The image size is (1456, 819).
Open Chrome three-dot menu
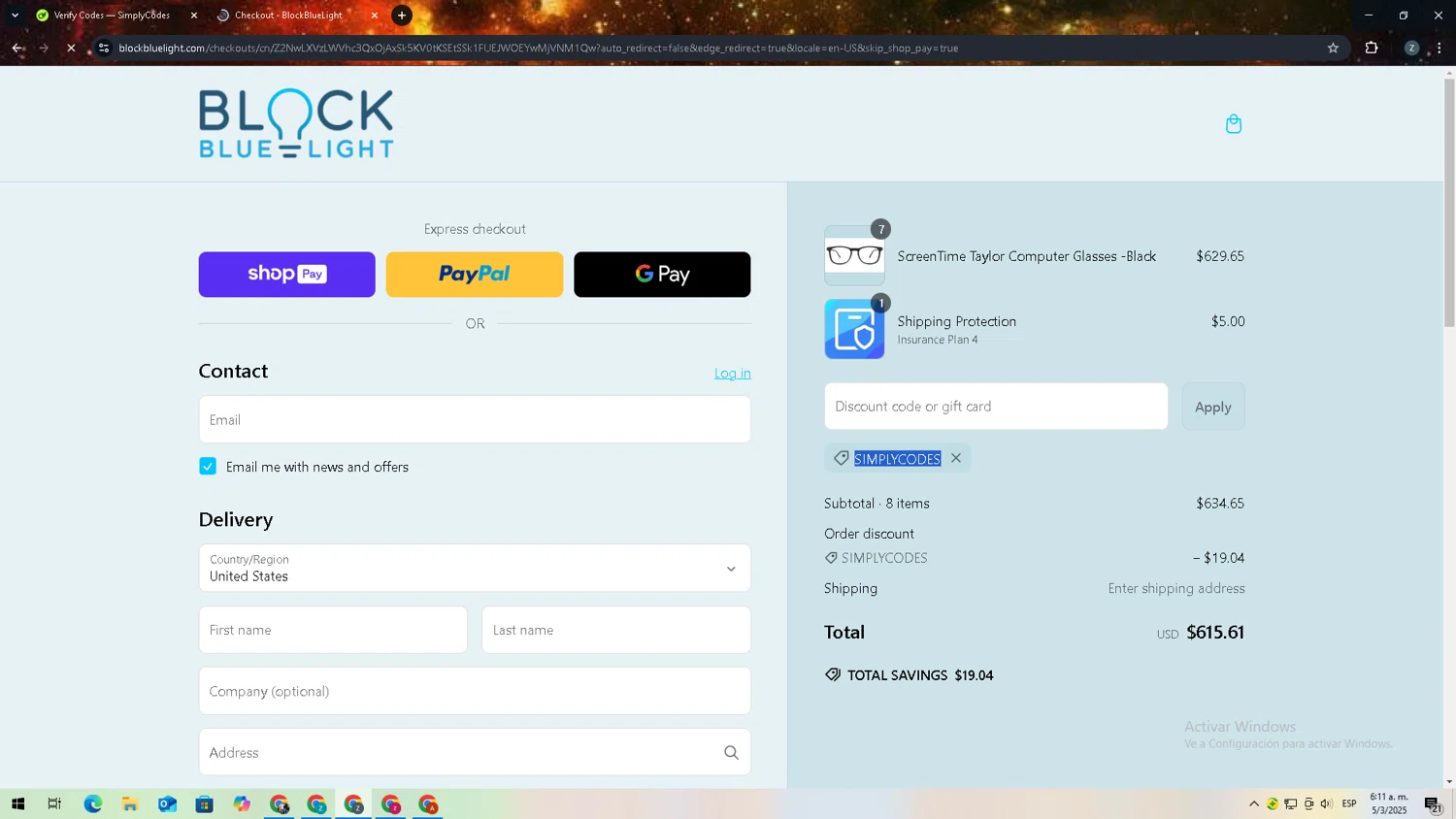1439,48
